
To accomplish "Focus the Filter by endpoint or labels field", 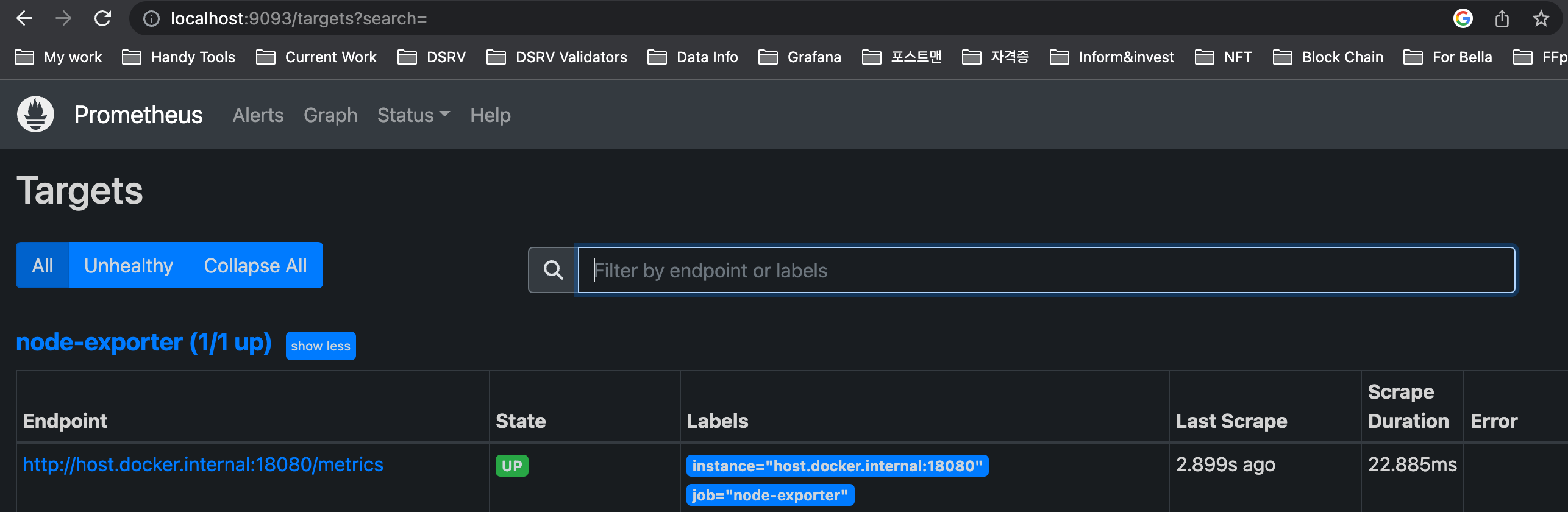I will tap(1046, 270).
